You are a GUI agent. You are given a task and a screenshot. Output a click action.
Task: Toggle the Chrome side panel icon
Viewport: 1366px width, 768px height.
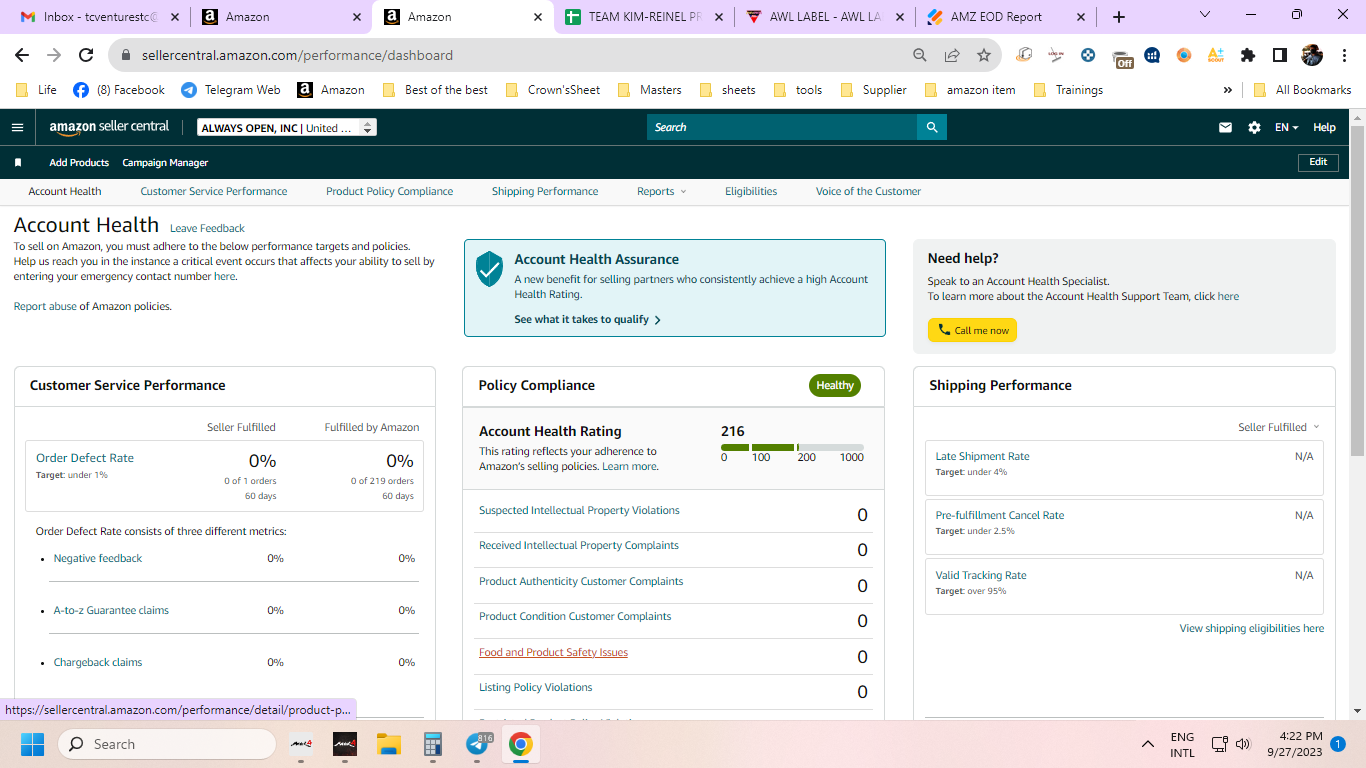point(1279,55)
